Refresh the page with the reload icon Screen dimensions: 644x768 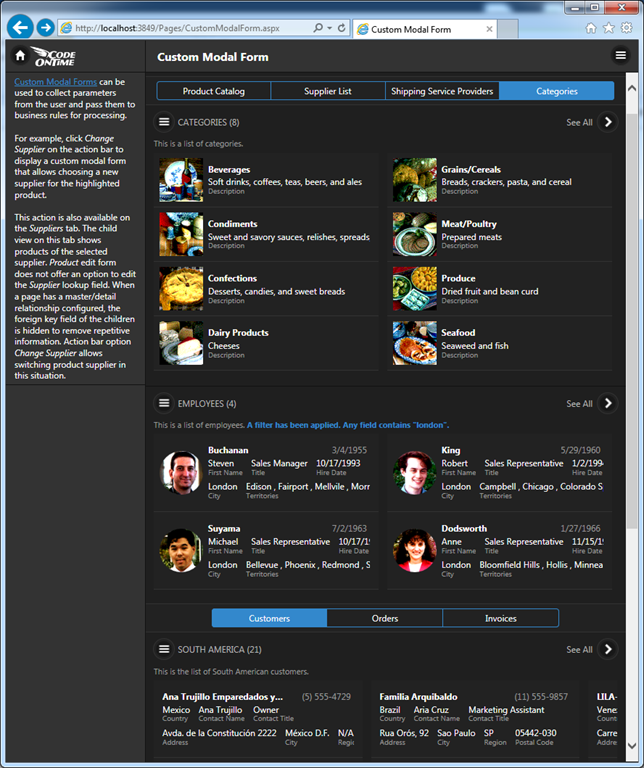(x=341, y=28)
